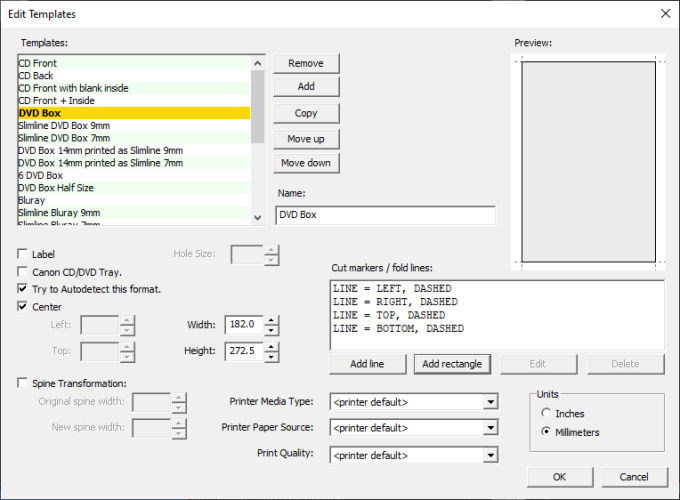Select the LINE = TOP, DASHED entry

point(389,315)
